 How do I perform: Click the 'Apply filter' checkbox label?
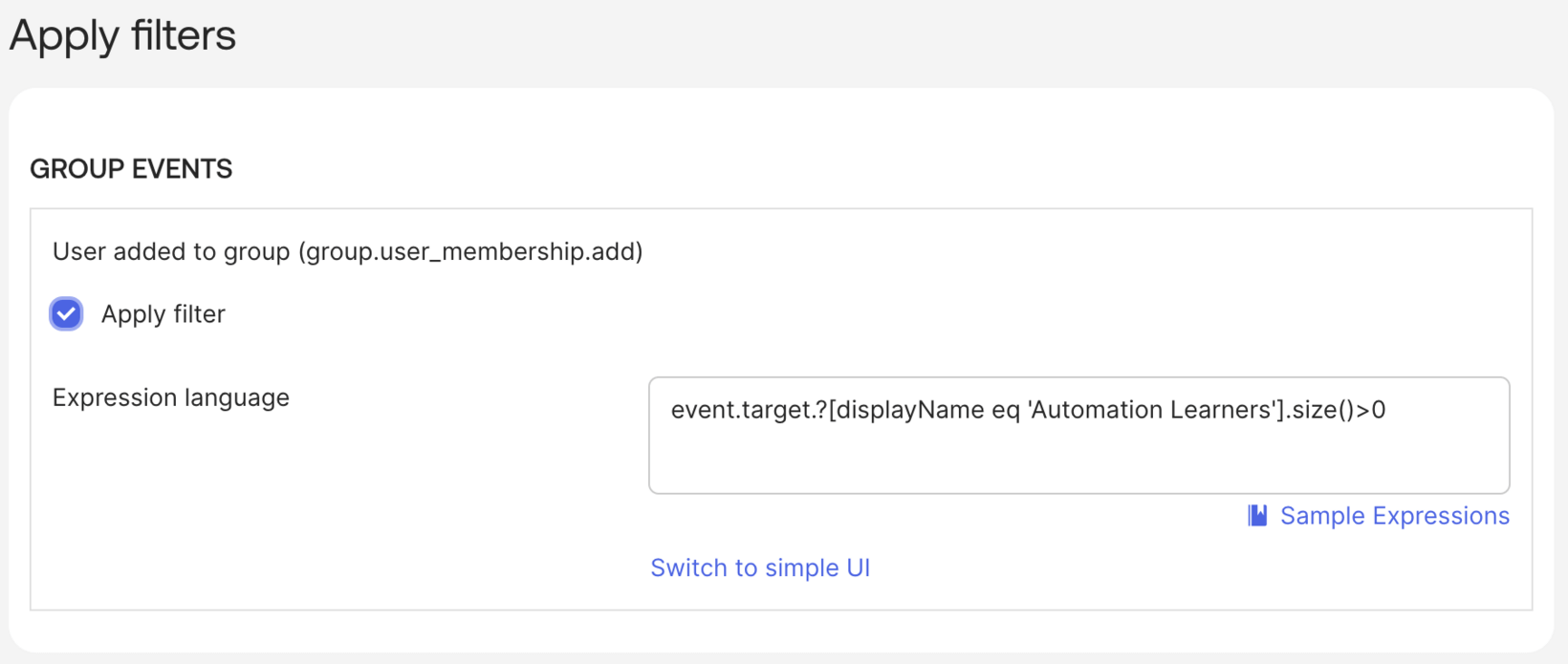pos(163,314)
